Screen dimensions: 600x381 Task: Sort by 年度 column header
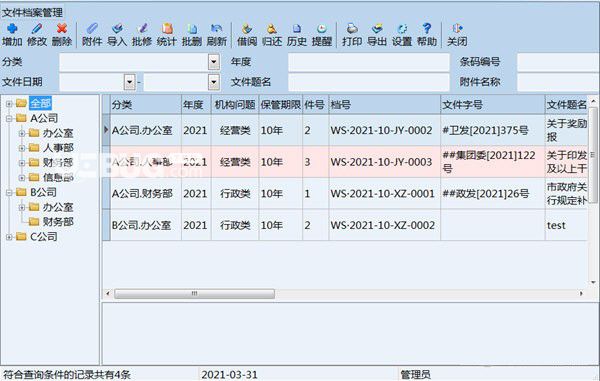[x=196, y=104]
